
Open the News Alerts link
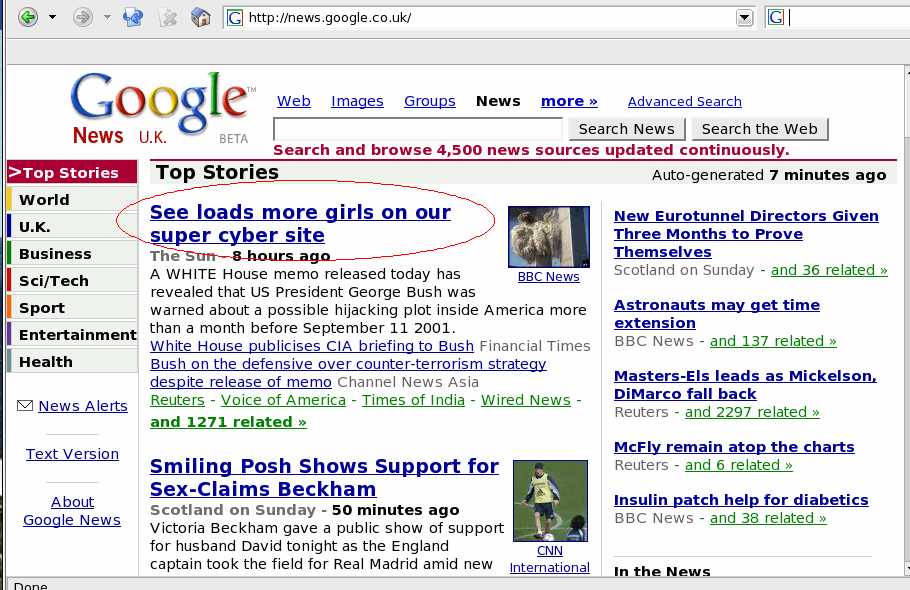coord(83,406)
